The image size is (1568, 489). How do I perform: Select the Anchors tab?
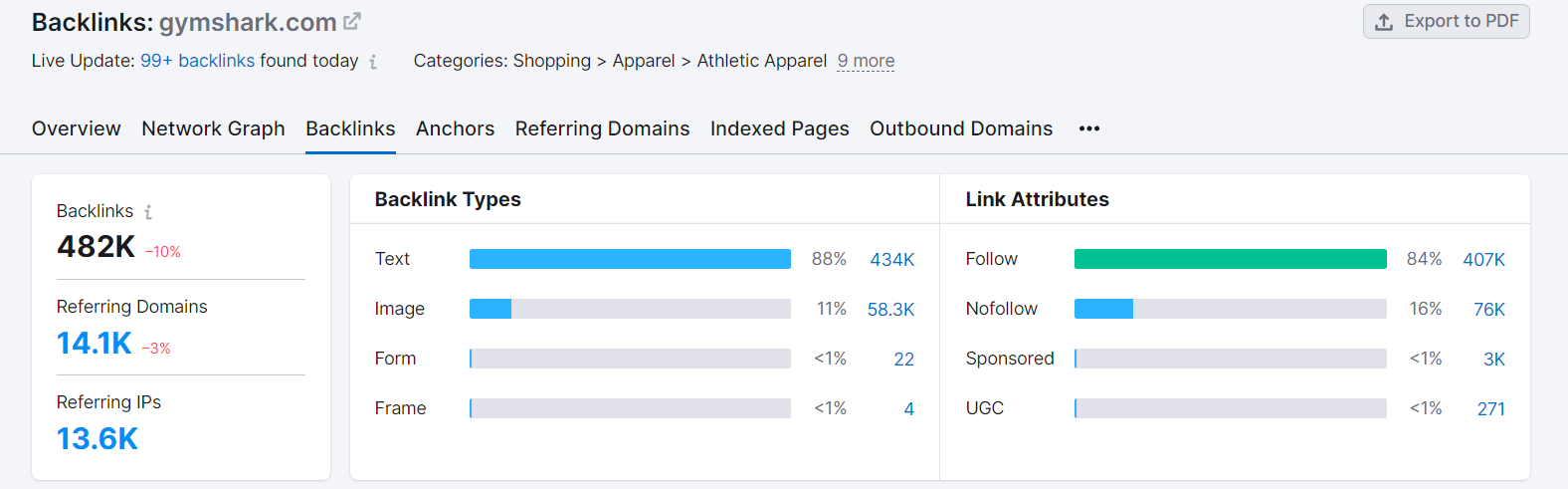click(455, 128)
